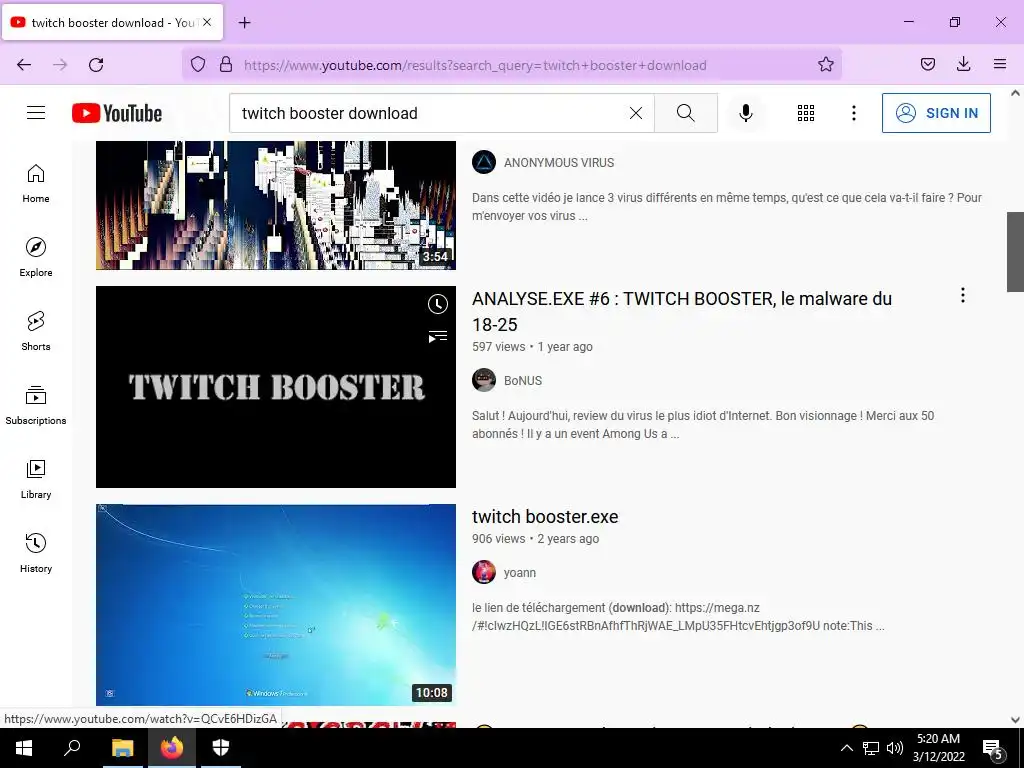
Task: Open File Explorer from taskbar
Action: (122, 748)
